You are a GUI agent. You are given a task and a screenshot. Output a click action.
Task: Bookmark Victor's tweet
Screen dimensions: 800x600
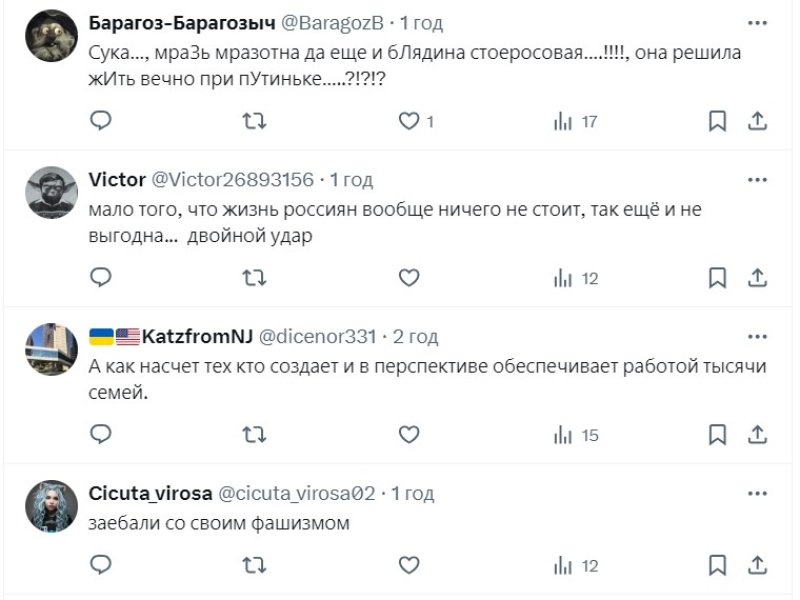717,278
